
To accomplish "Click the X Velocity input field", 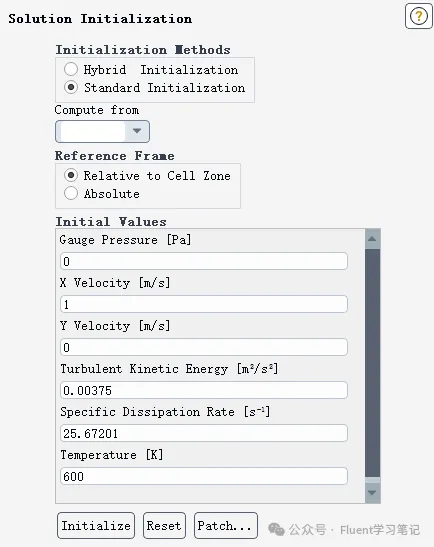I will pyautogui.click(x=204, y=304).
